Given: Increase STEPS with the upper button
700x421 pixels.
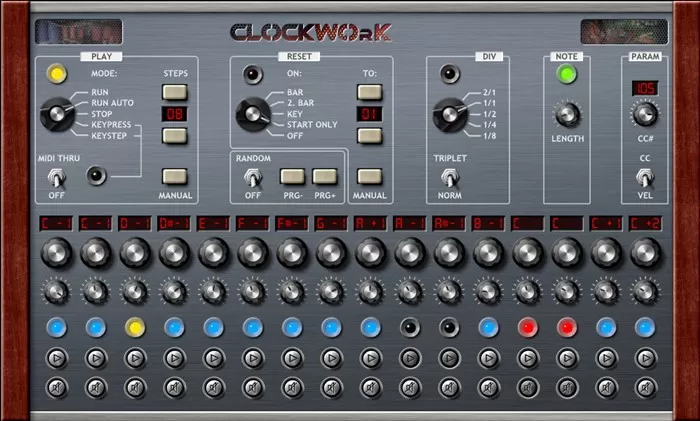Looking at the screenshot, I should pos(175,92).
